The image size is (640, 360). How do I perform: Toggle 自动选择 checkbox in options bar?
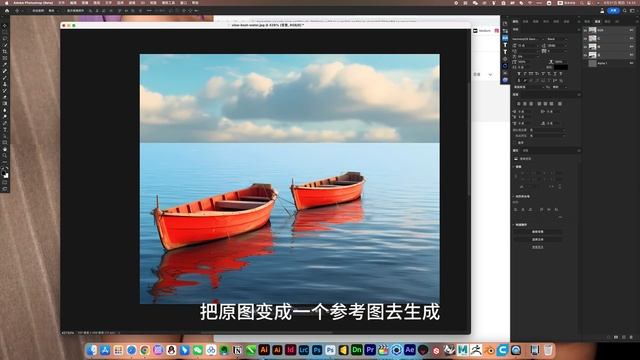tap(30, 11)
